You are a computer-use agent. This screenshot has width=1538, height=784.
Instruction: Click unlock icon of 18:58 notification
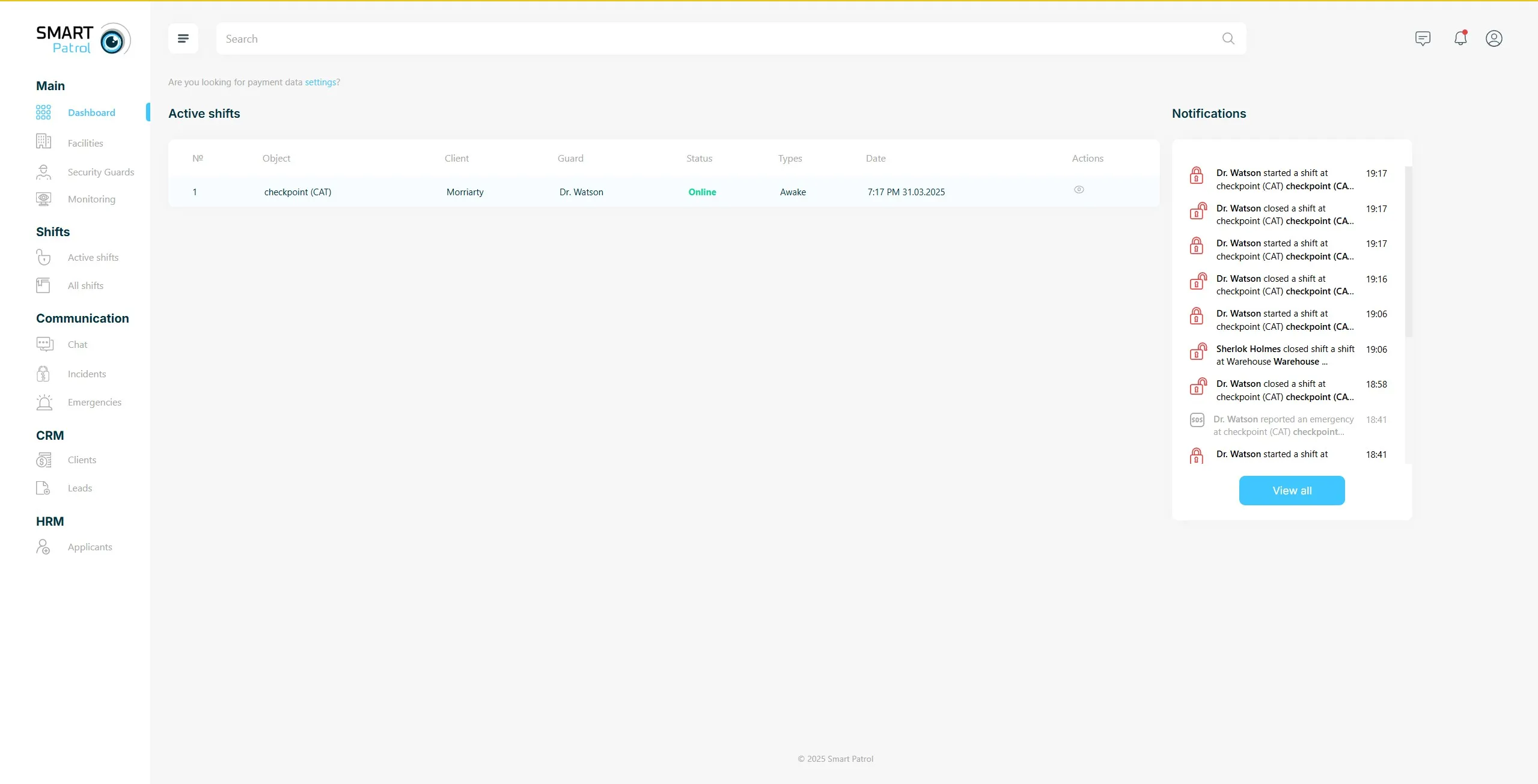1198,386
